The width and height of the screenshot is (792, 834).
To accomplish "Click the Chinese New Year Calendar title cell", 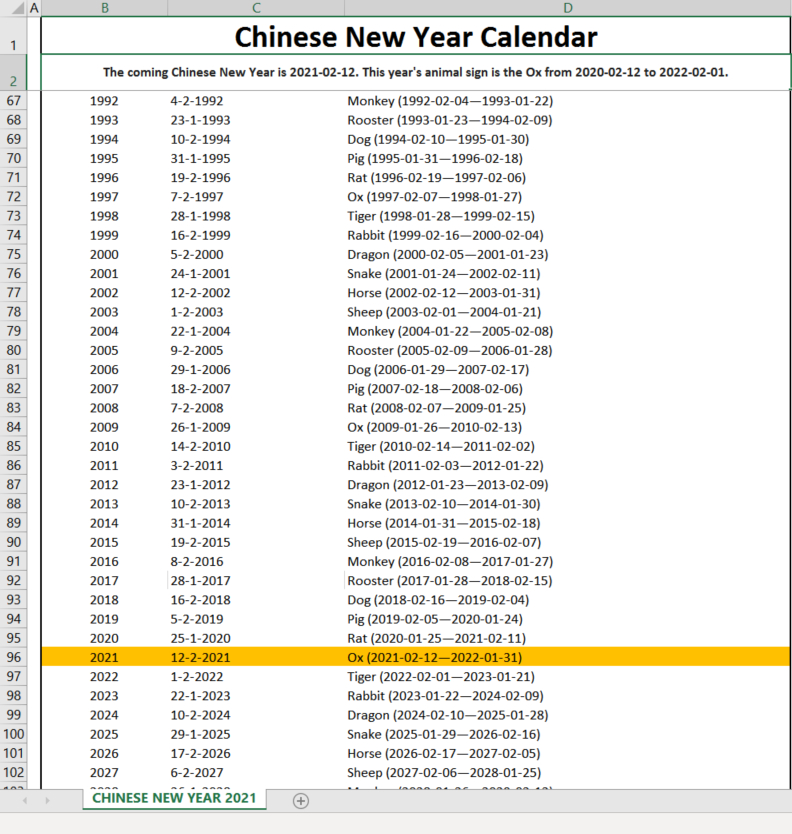I will (x=416, y=36).
